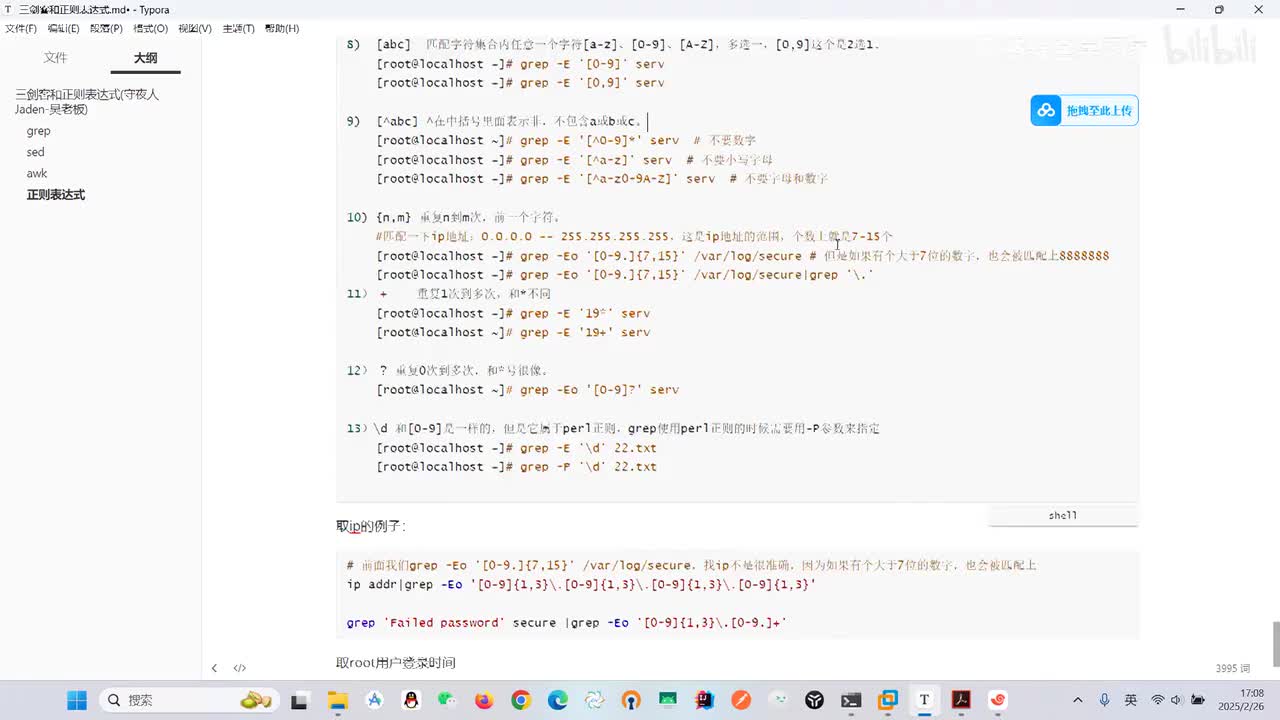
Task: Collapse the sidebar with the arrow toggle
Action: pos(214,668)
